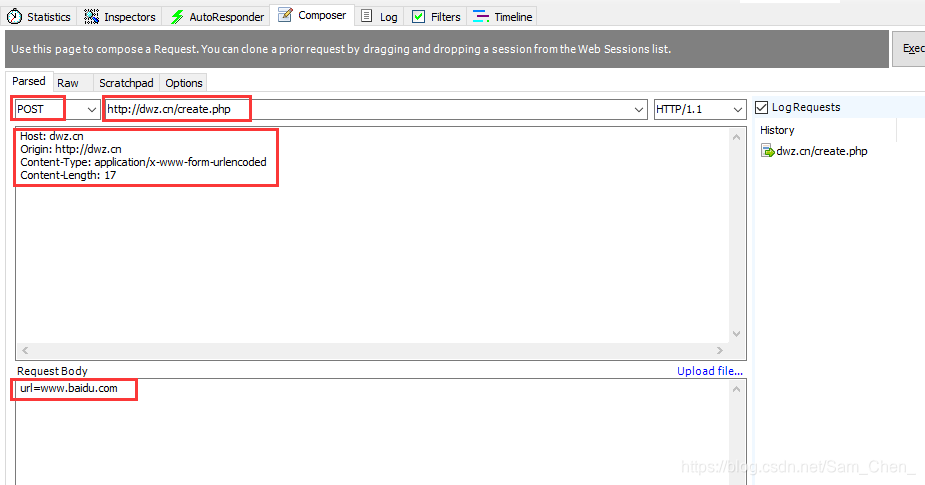Click the Filters green checkmark icon
The width and height of the screenshot is (925, 485).
point(418,17)
